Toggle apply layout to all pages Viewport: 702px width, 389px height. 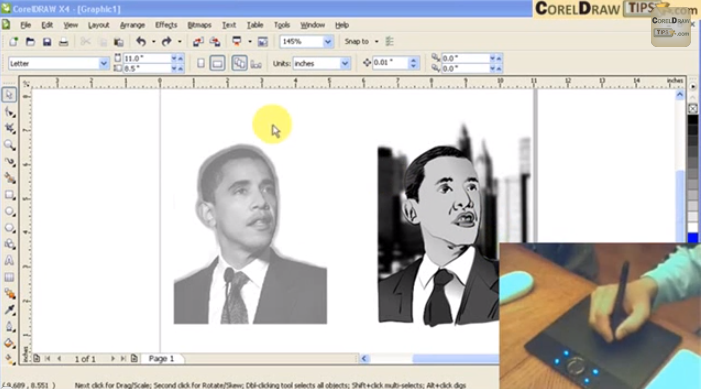239,64
